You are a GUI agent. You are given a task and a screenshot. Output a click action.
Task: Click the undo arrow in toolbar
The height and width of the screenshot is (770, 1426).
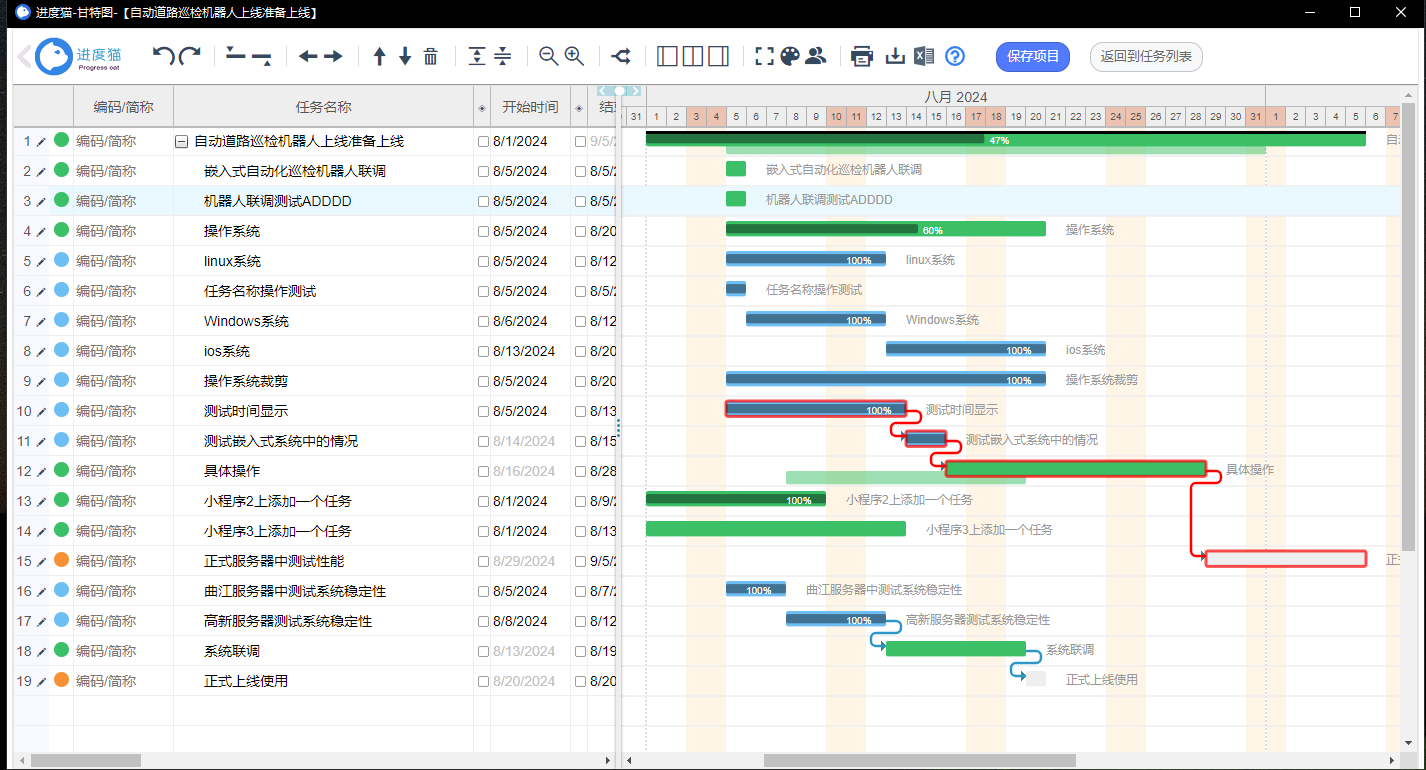[x=163, y=56]
